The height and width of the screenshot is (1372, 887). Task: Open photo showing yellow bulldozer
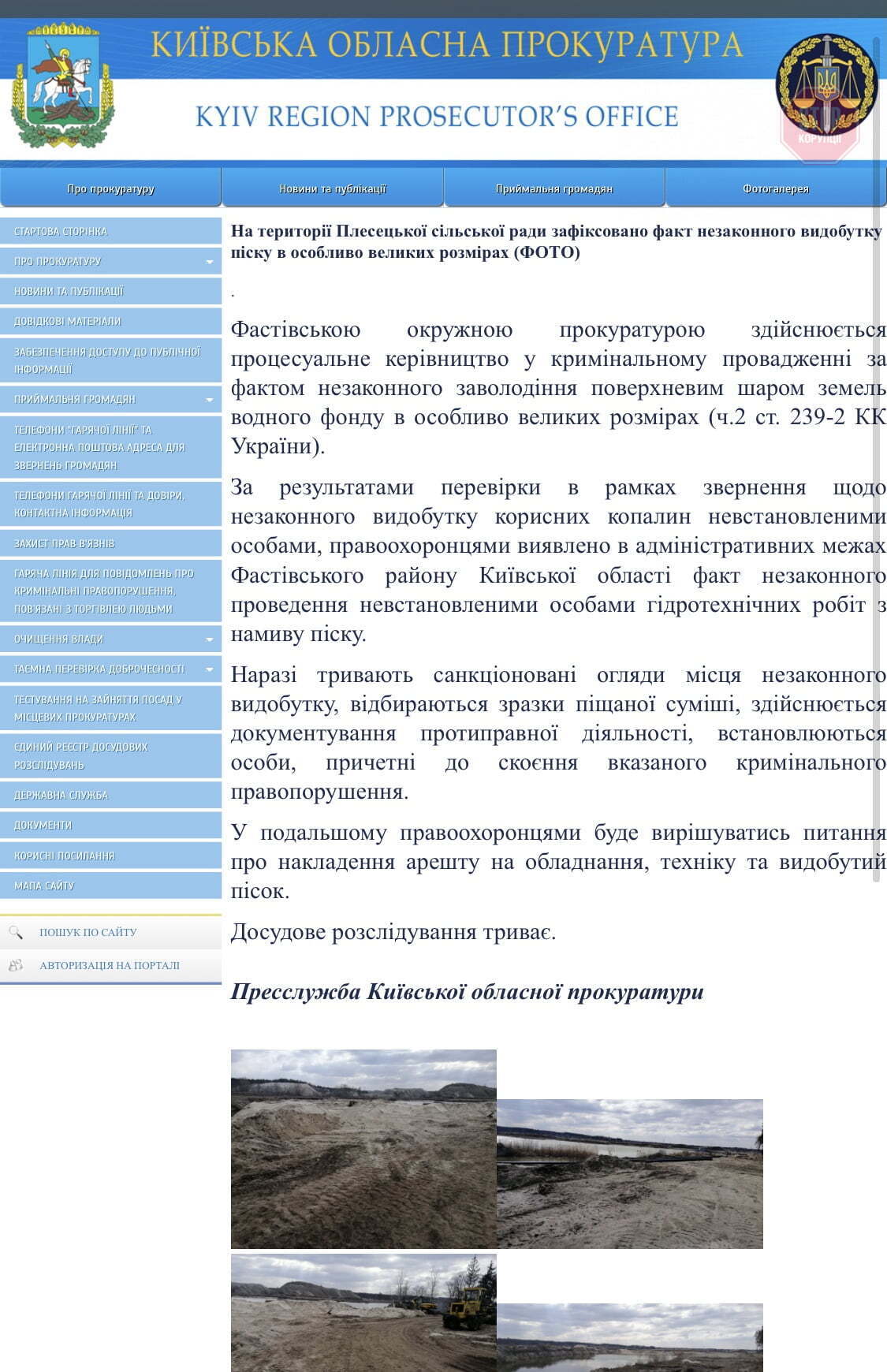click(363, 1313)
